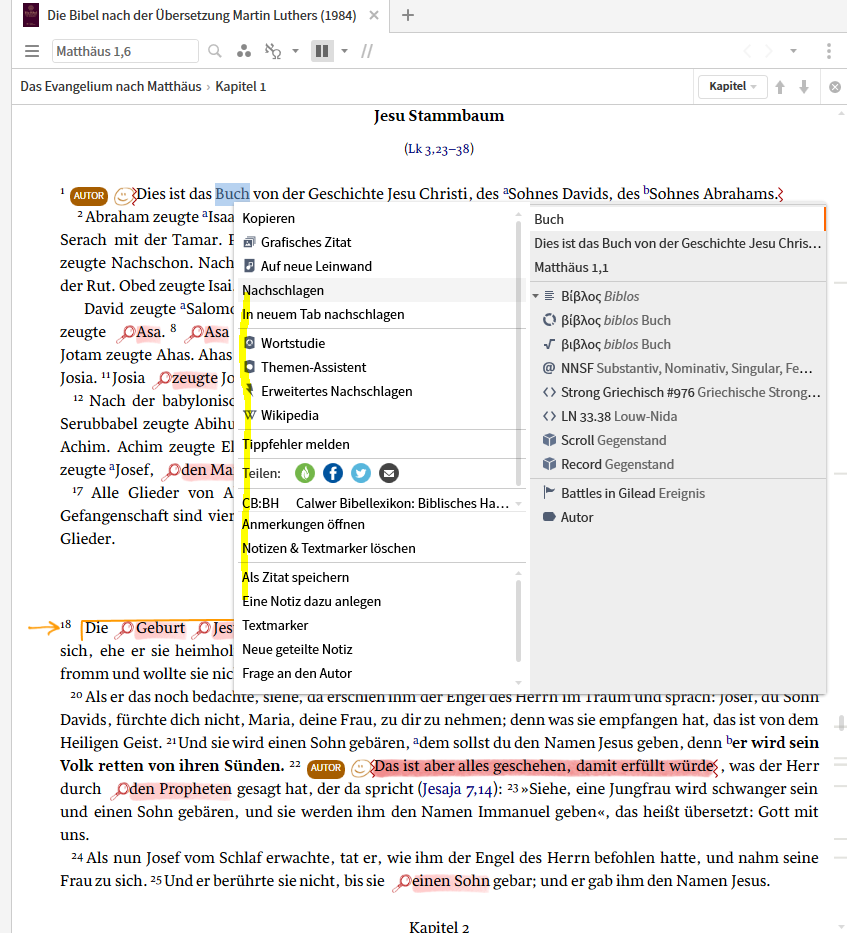The image size is (847, 933).
Task: Follow the Jesaja 7,14 reference link
Action: click(x=457, y=789)
